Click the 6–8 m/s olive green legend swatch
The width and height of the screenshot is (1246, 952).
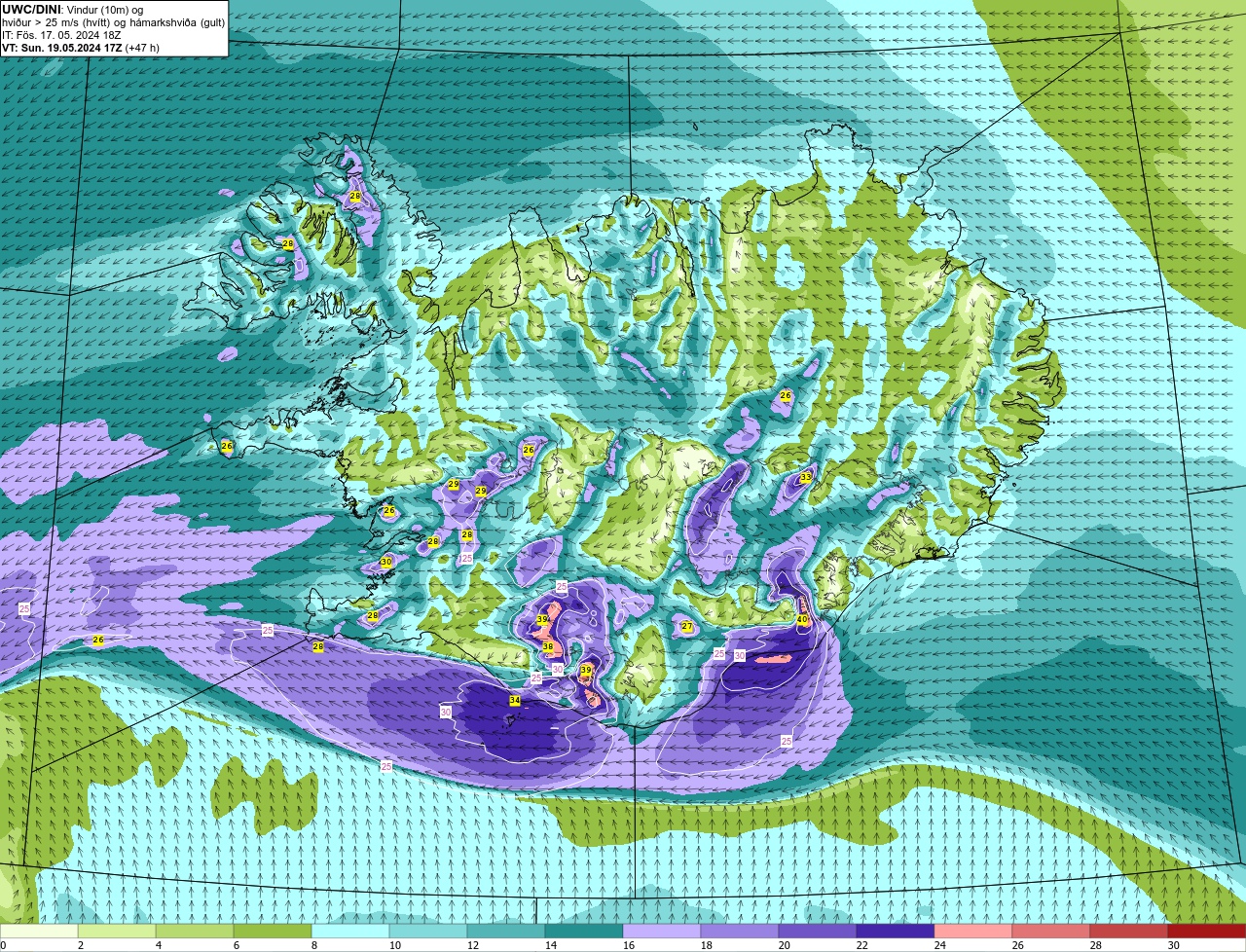pos(273,932)
